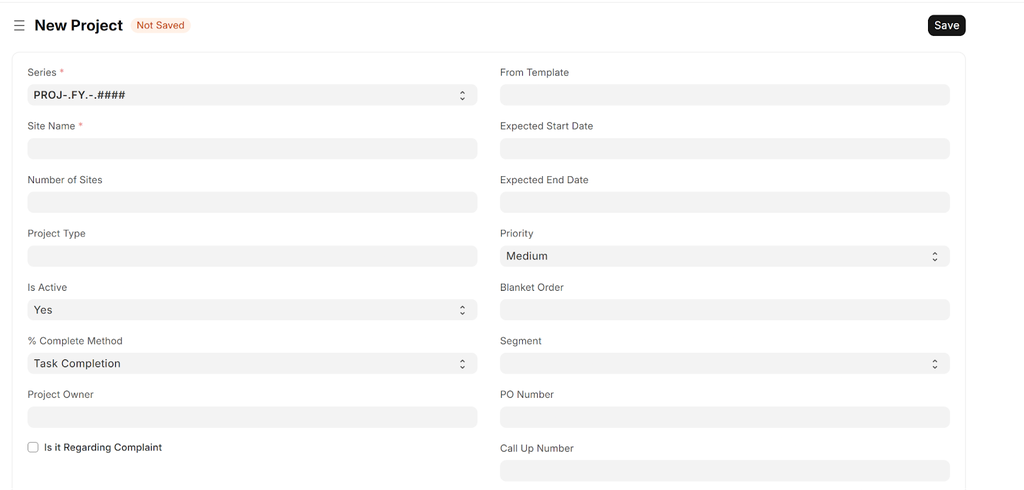Open the Expected Start Date field

[x=724, y=149]
